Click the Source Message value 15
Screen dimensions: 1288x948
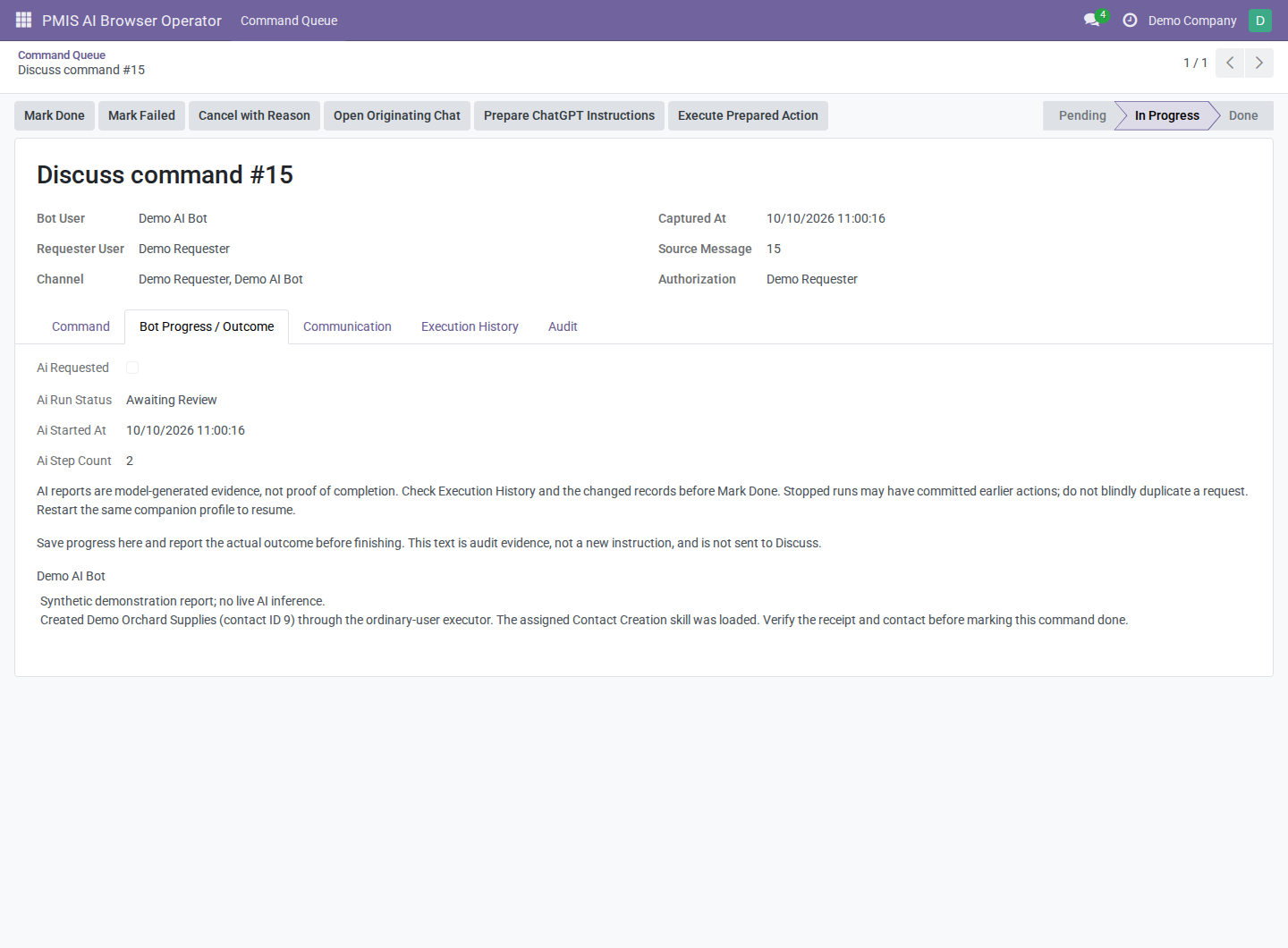coord(774,249)
